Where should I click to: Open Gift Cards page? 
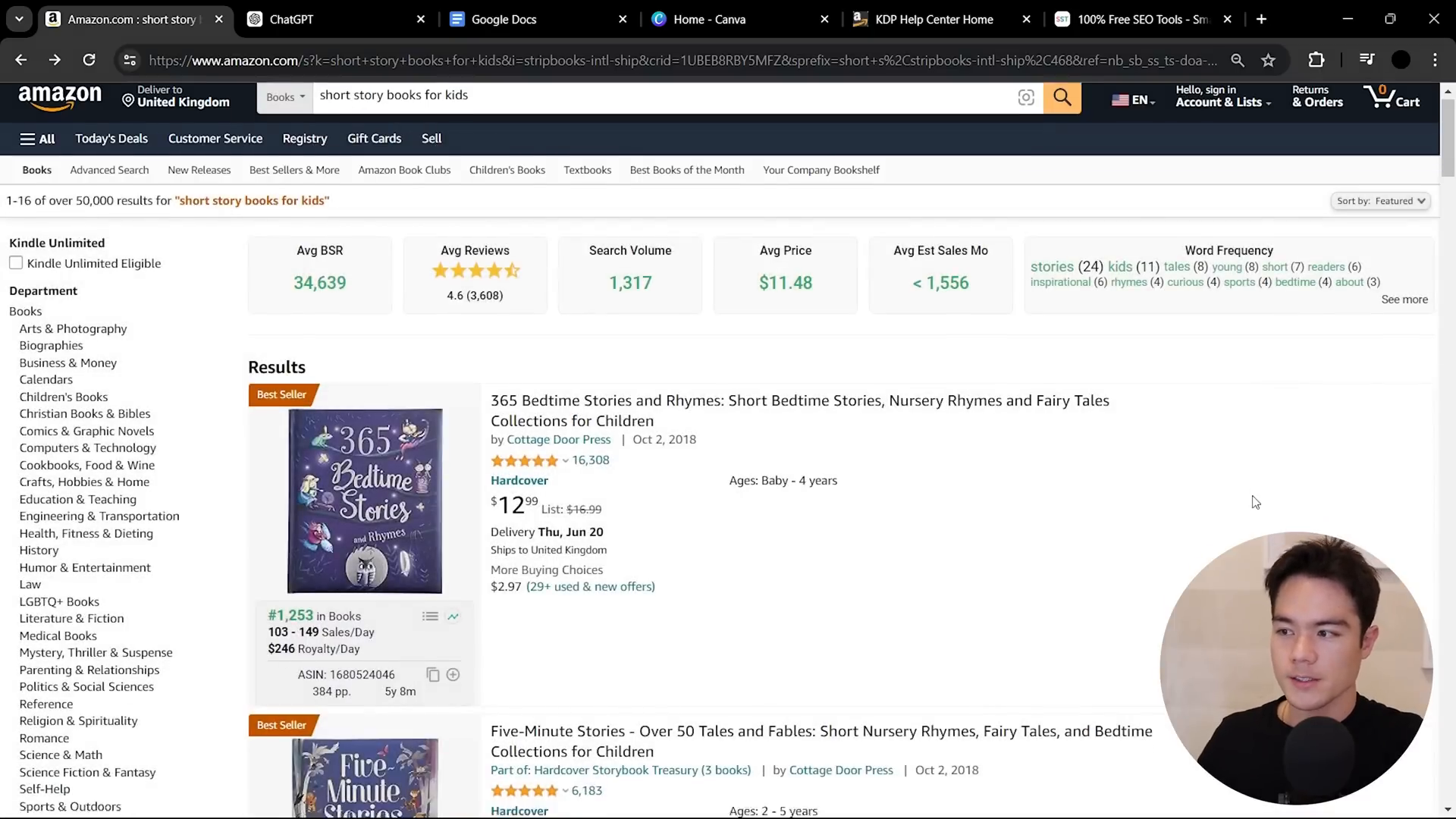pos(374,139)
